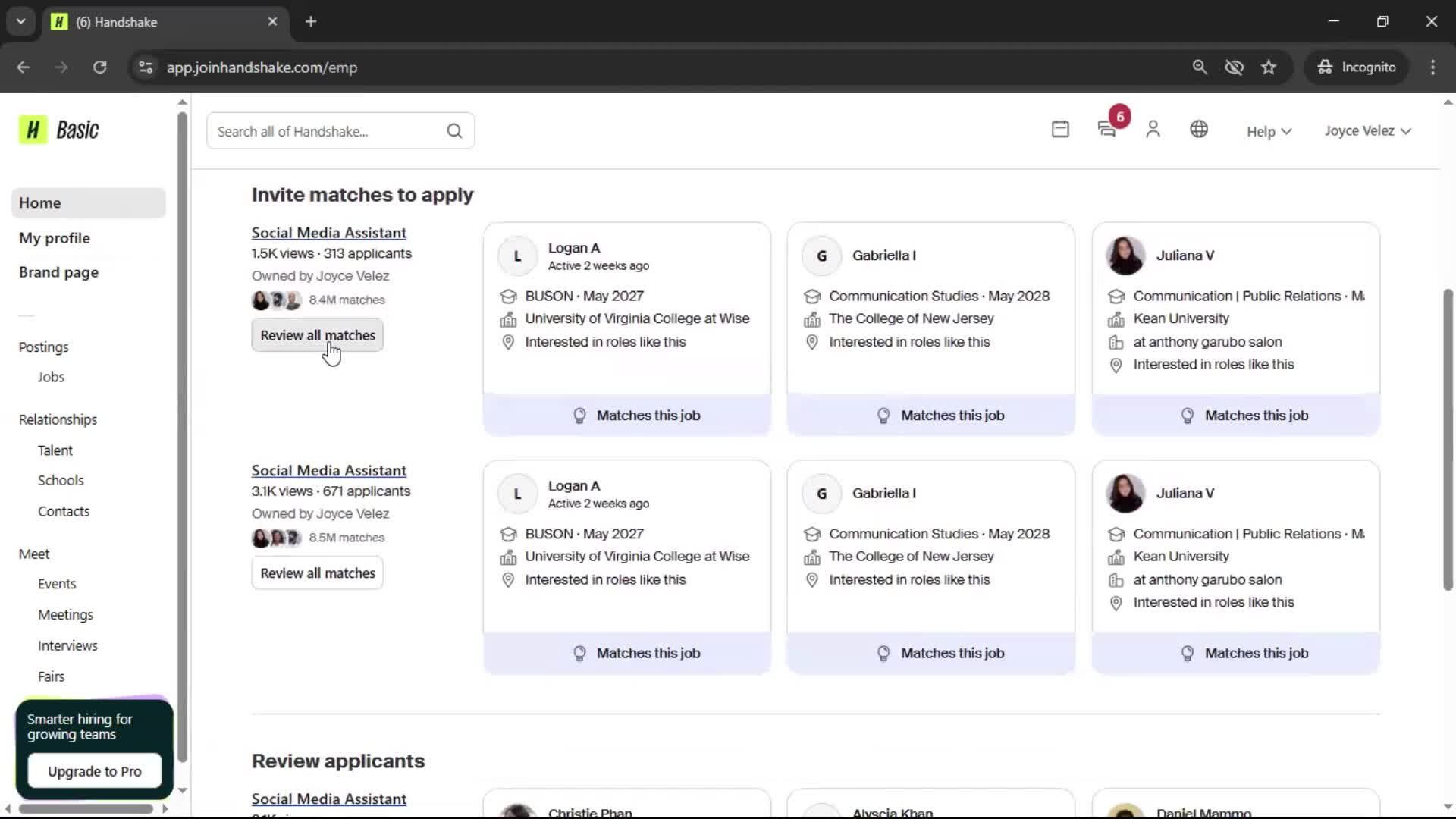The image size is (1456, 819).
Task: Open Social Media Assistant under Review applicants
Action: pyautogui.click(x=328, y=799)
